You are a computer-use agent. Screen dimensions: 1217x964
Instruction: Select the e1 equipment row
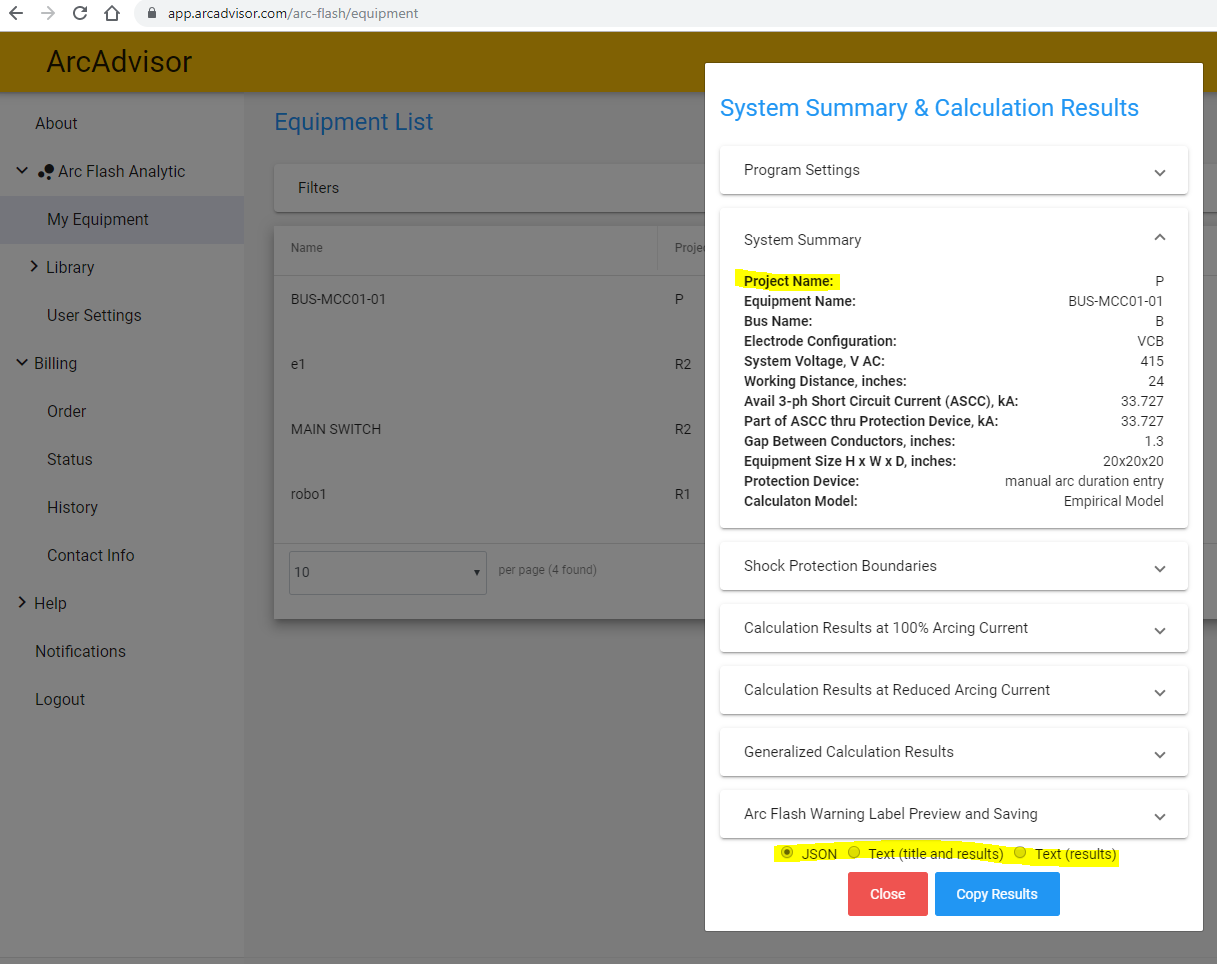(x=489, y=364)
